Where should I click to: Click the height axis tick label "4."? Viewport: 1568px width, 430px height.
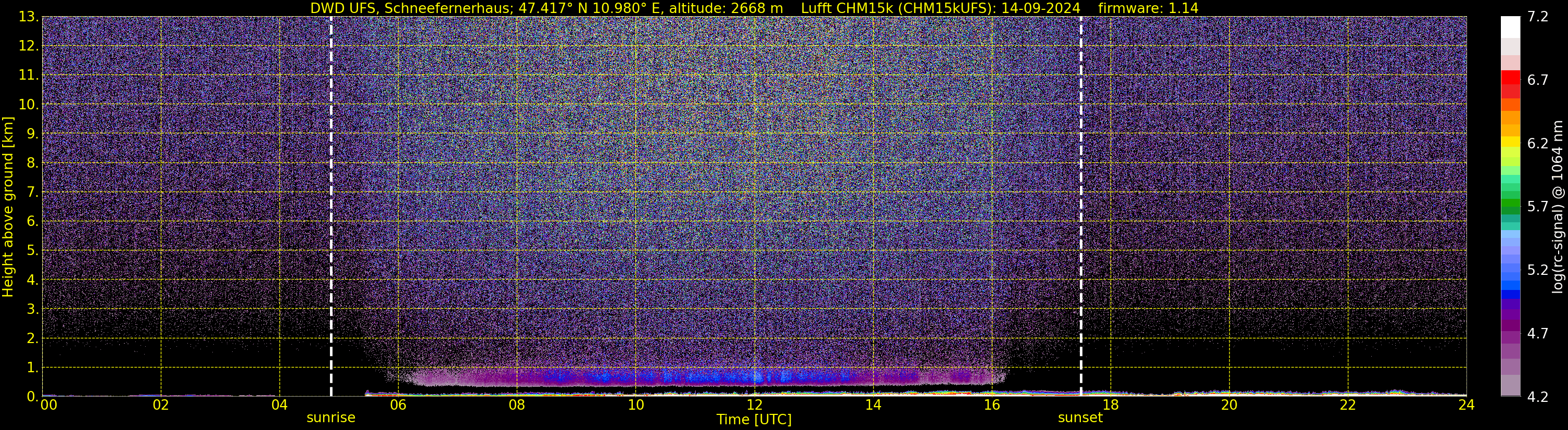click(x=32, y=280)
